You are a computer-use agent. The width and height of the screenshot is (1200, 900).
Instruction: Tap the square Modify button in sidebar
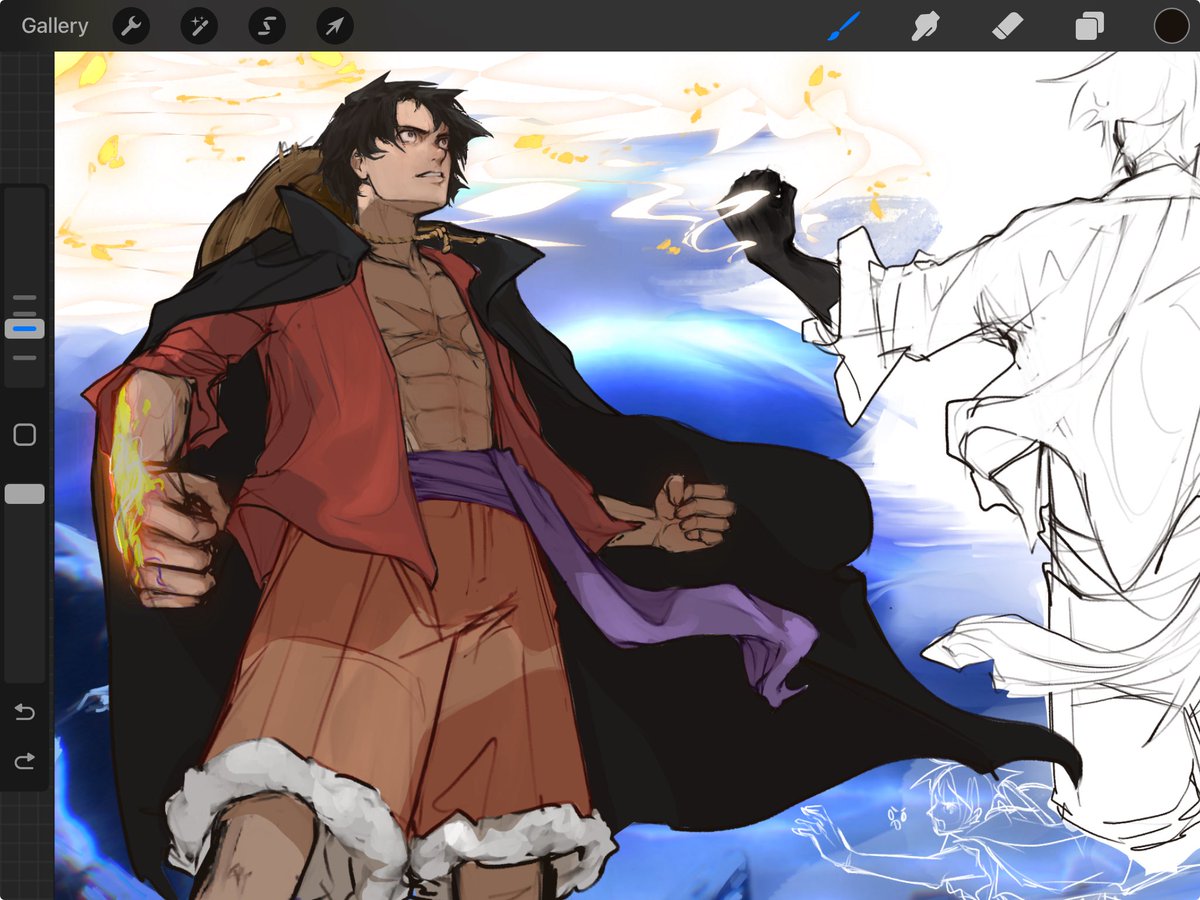pyautogui.click(x=25, y=435)
